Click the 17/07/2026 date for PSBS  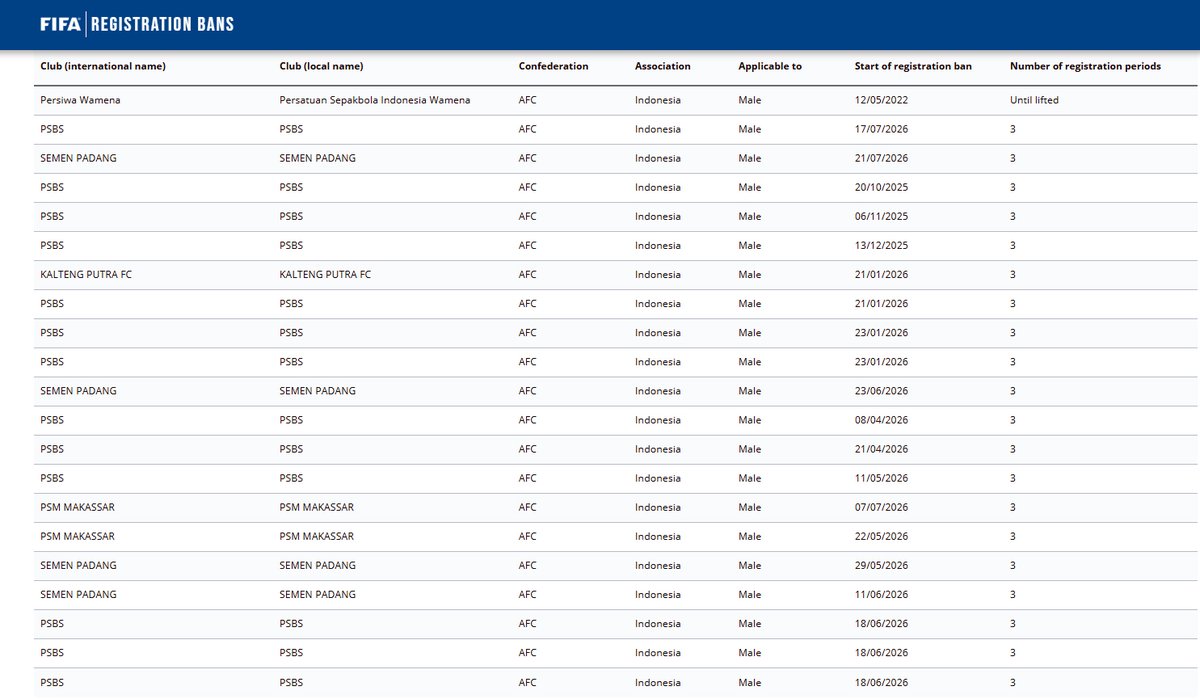(881, 129)
